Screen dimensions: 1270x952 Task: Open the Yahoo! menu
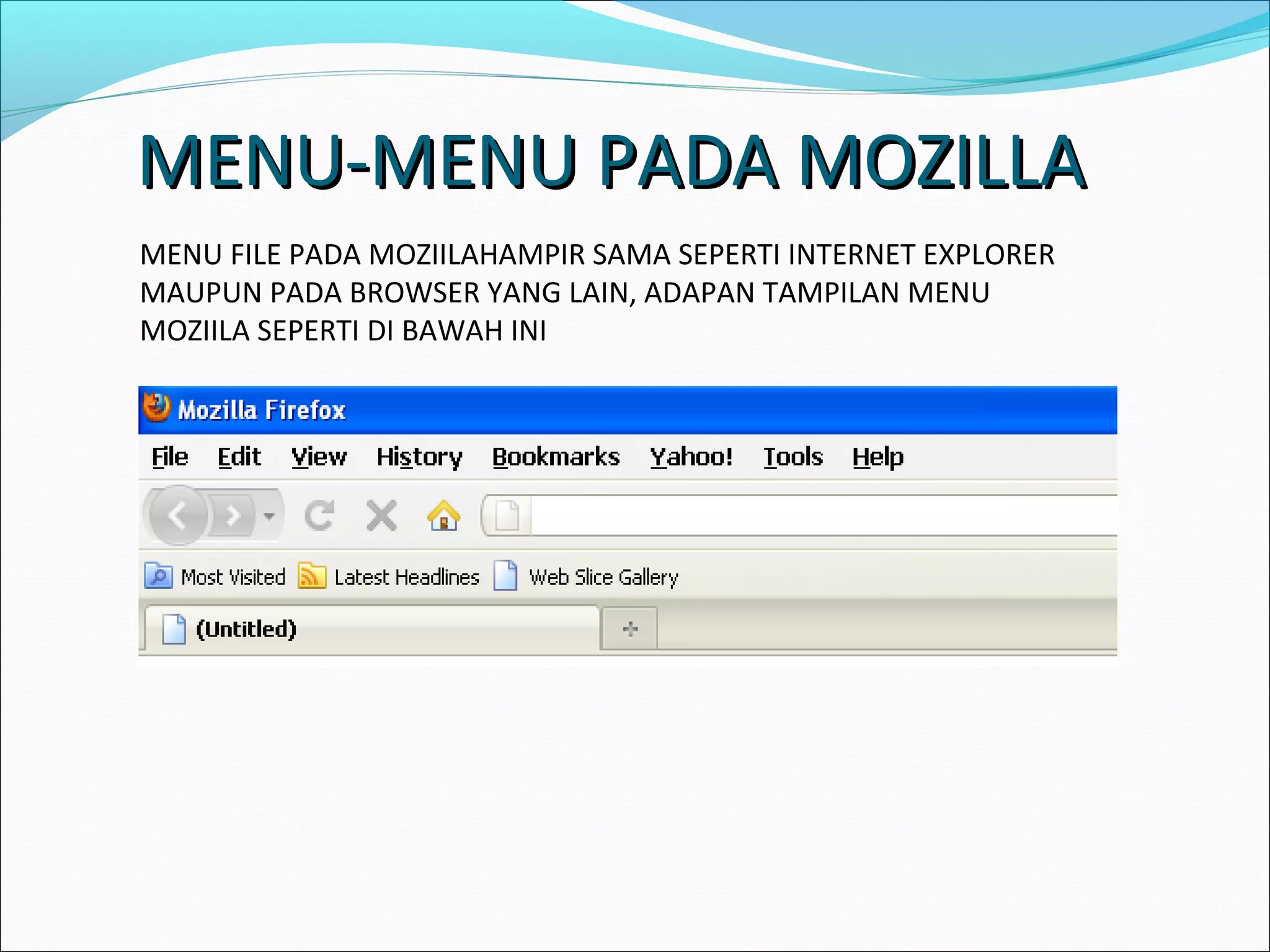[x=691, y=457]
